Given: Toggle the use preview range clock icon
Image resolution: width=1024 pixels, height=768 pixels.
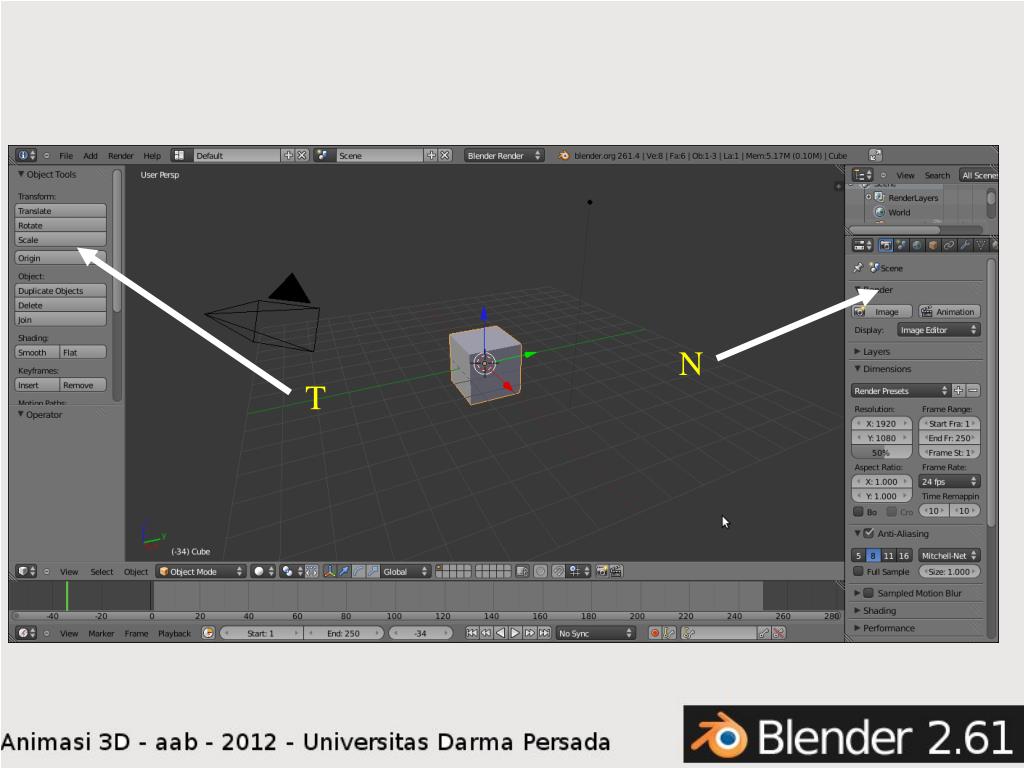Looking at the screenshot, I should click(208, 633).
